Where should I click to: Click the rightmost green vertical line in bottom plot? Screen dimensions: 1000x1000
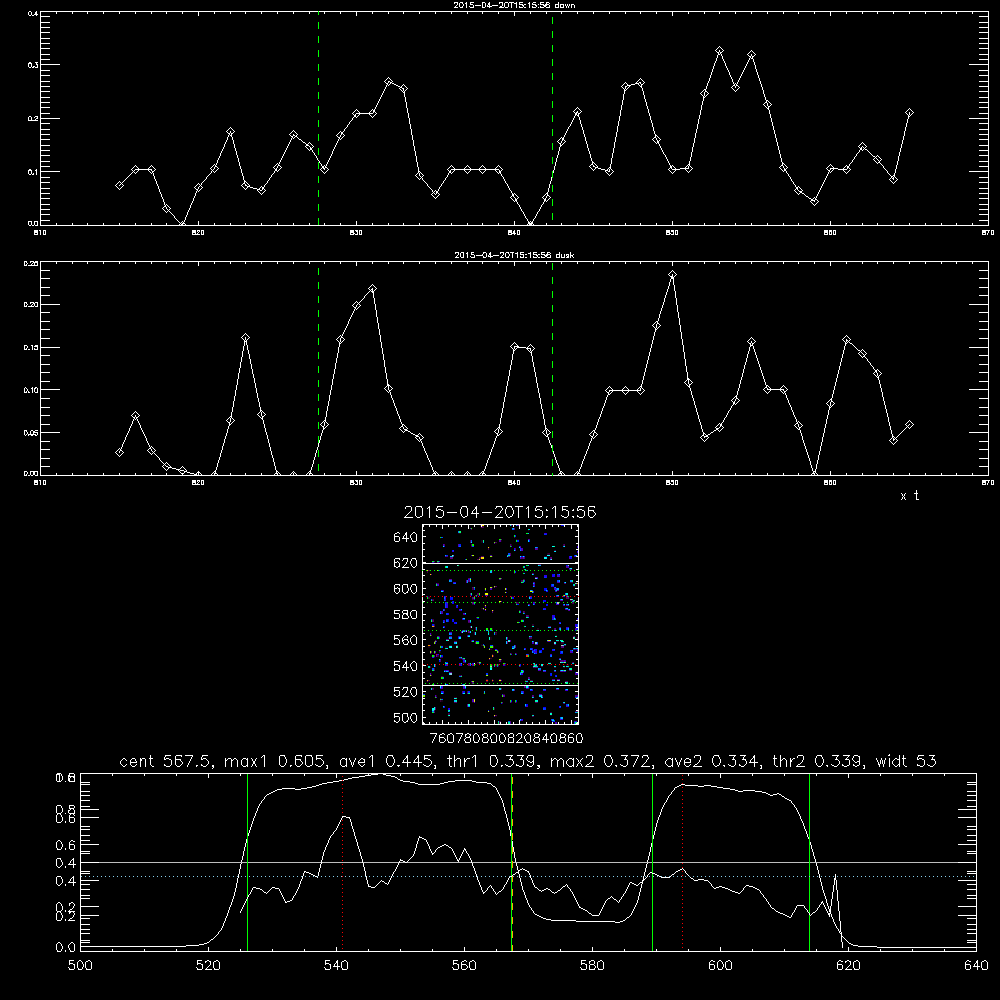pyautogui.click(x=809, y=861)
